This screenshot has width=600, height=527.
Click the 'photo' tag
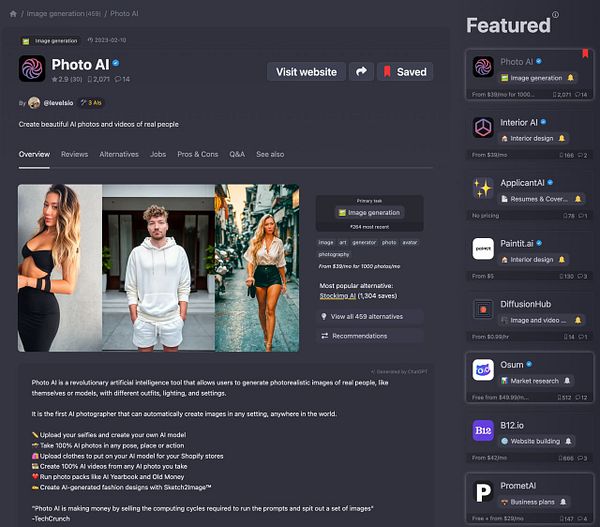[389, 243]
